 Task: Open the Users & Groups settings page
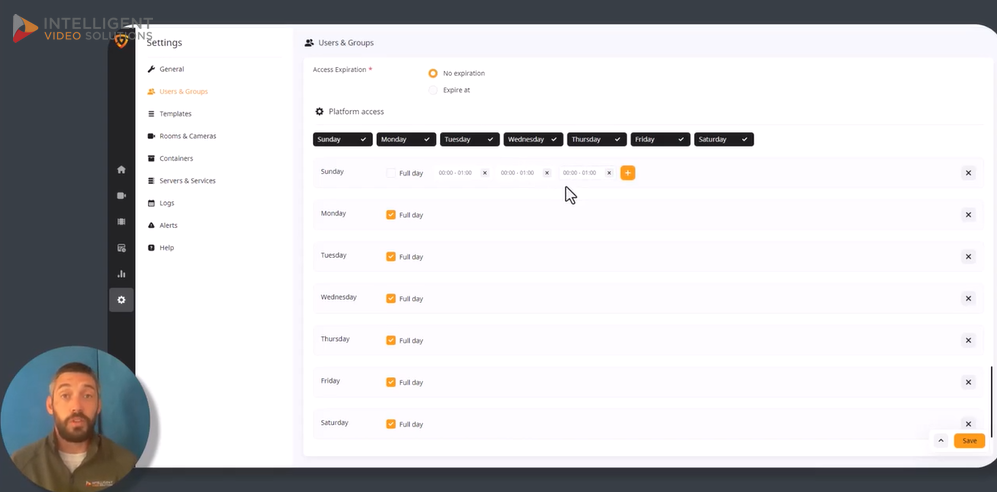click(184, 92)
